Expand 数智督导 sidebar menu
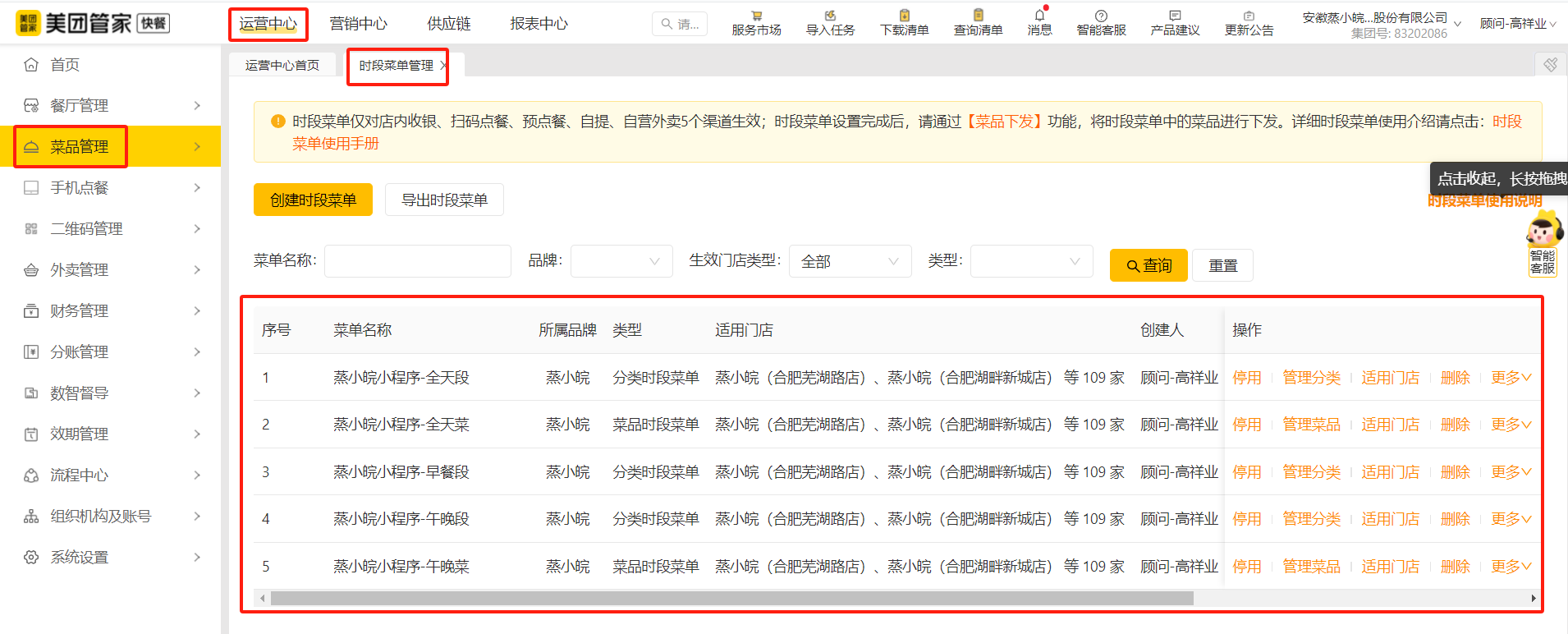 110,393
